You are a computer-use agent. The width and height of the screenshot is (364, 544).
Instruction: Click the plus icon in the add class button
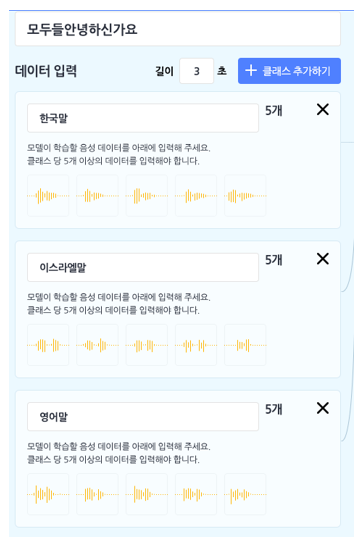pyautogui.click(x=251, y=70)
